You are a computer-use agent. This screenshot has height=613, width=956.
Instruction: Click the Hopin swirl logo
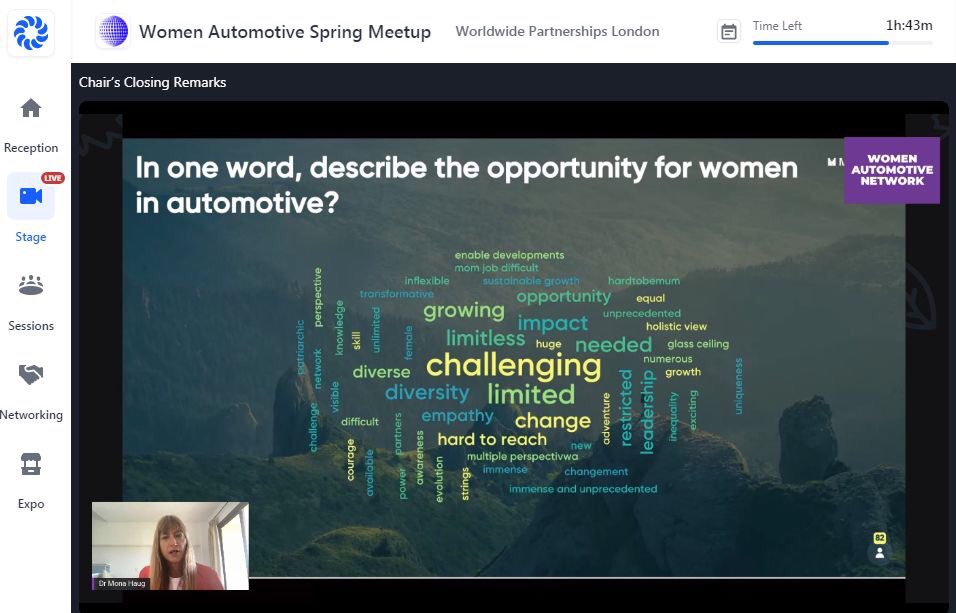click(31, 32)
